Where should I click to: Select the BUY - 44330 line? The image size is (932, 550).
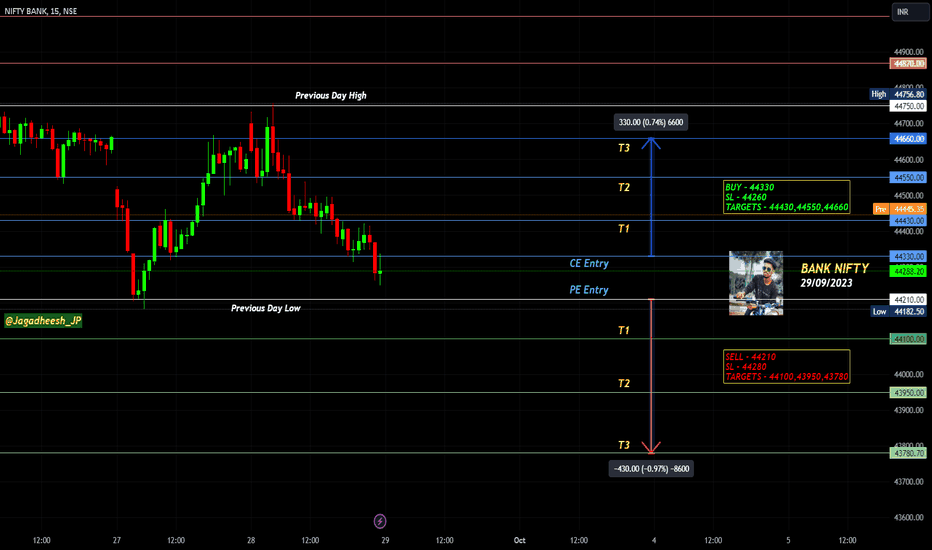pyautogui.click(x=750, y=187)
